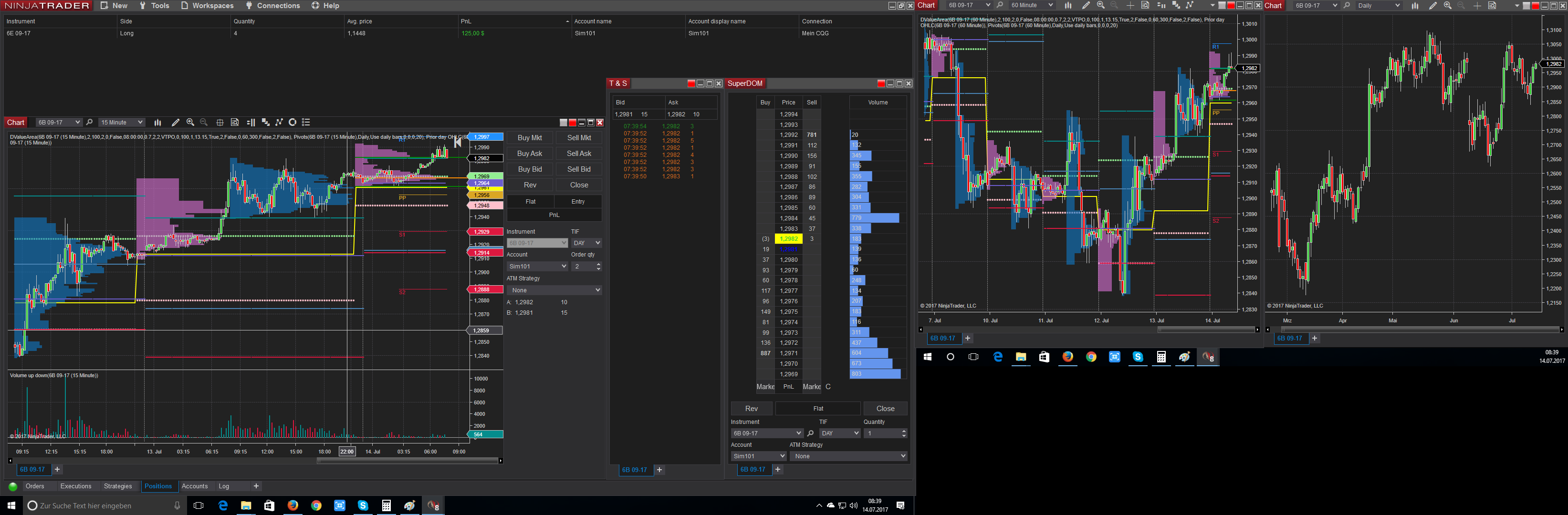Open indicators dialog in 15 Minute chart
Image resolution: width=1568 pixels, height=515 pixels.
coord(265,122)
